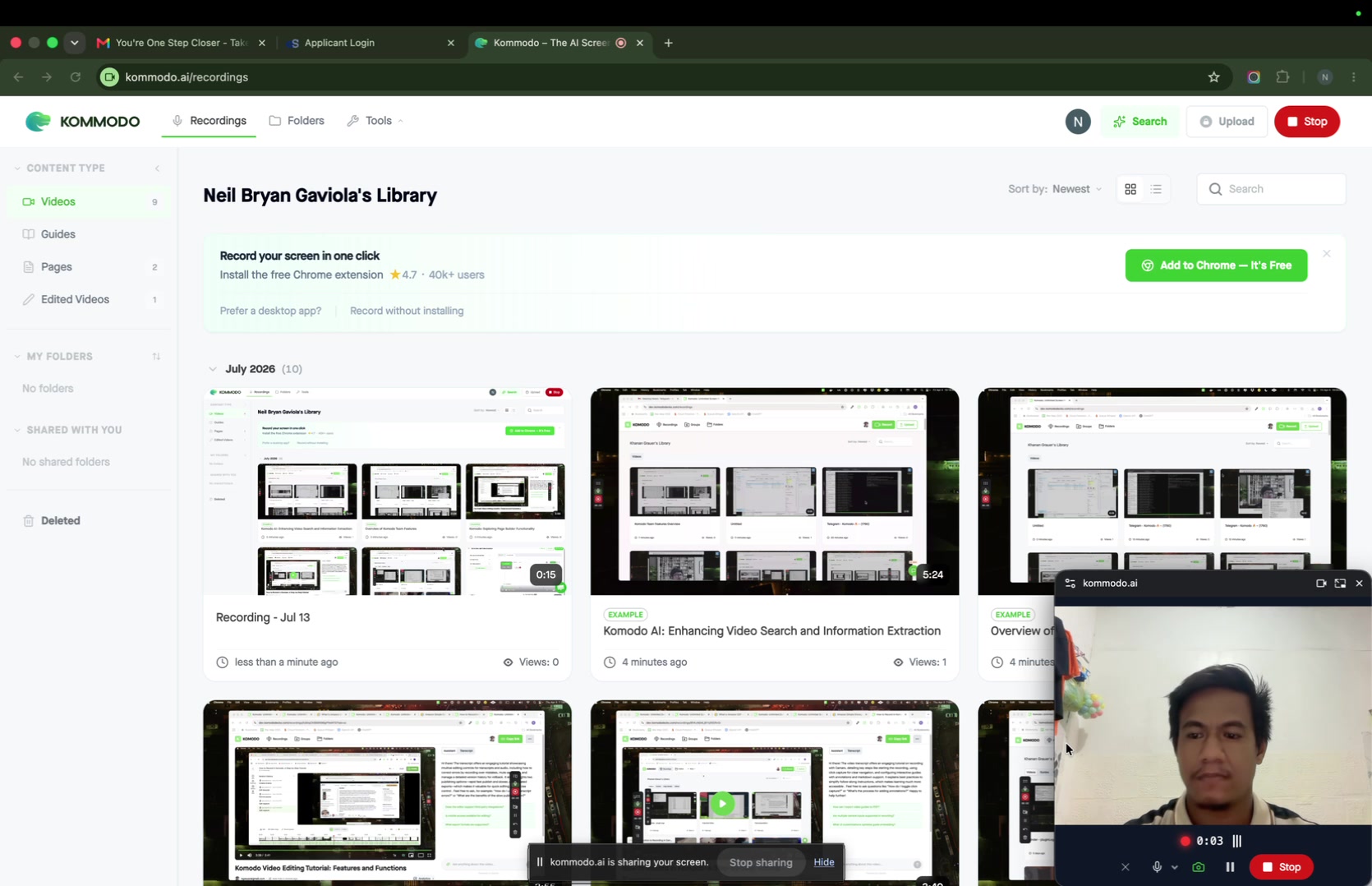Click Stop sharing in the screen share bar
1372x886 pixels.
[x=761, y=862]
